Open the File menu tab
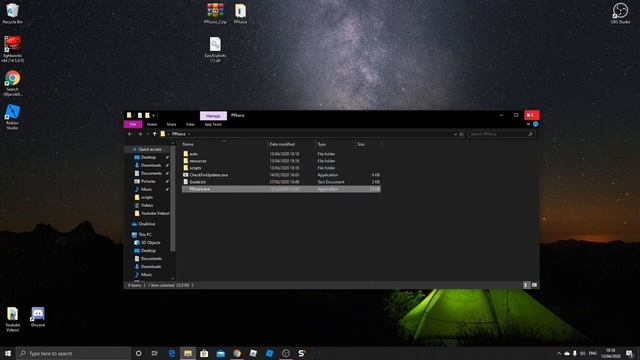Screen dimensions: 640x360 click(133, 124)
